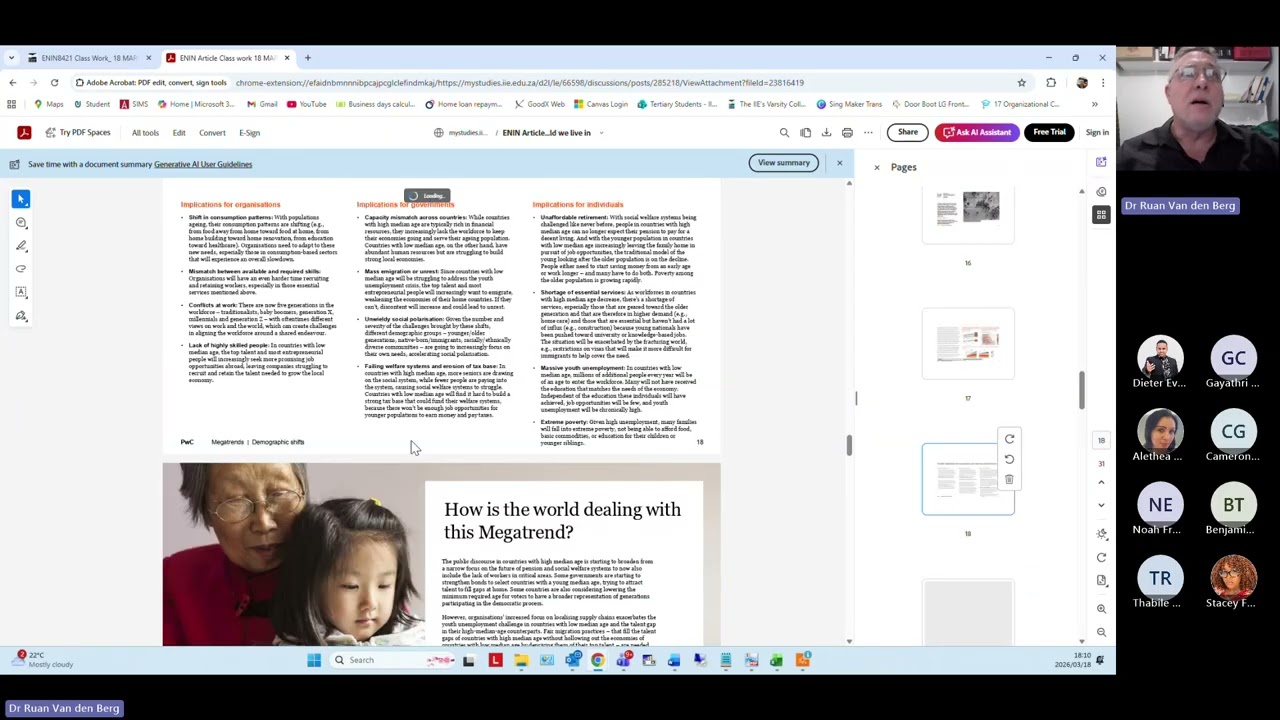Open comments panel icon on right rail
Image resolution: width=1280 pixels, height=720 pixels.
tap(1101, 191)
